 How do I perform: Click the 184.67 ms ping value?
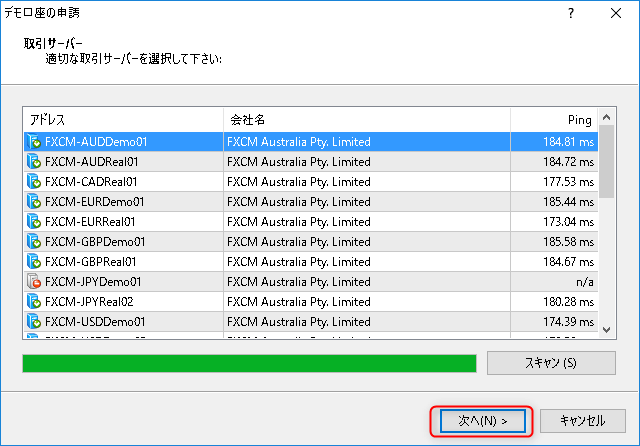pyautogui.click(x=568, y=262)
